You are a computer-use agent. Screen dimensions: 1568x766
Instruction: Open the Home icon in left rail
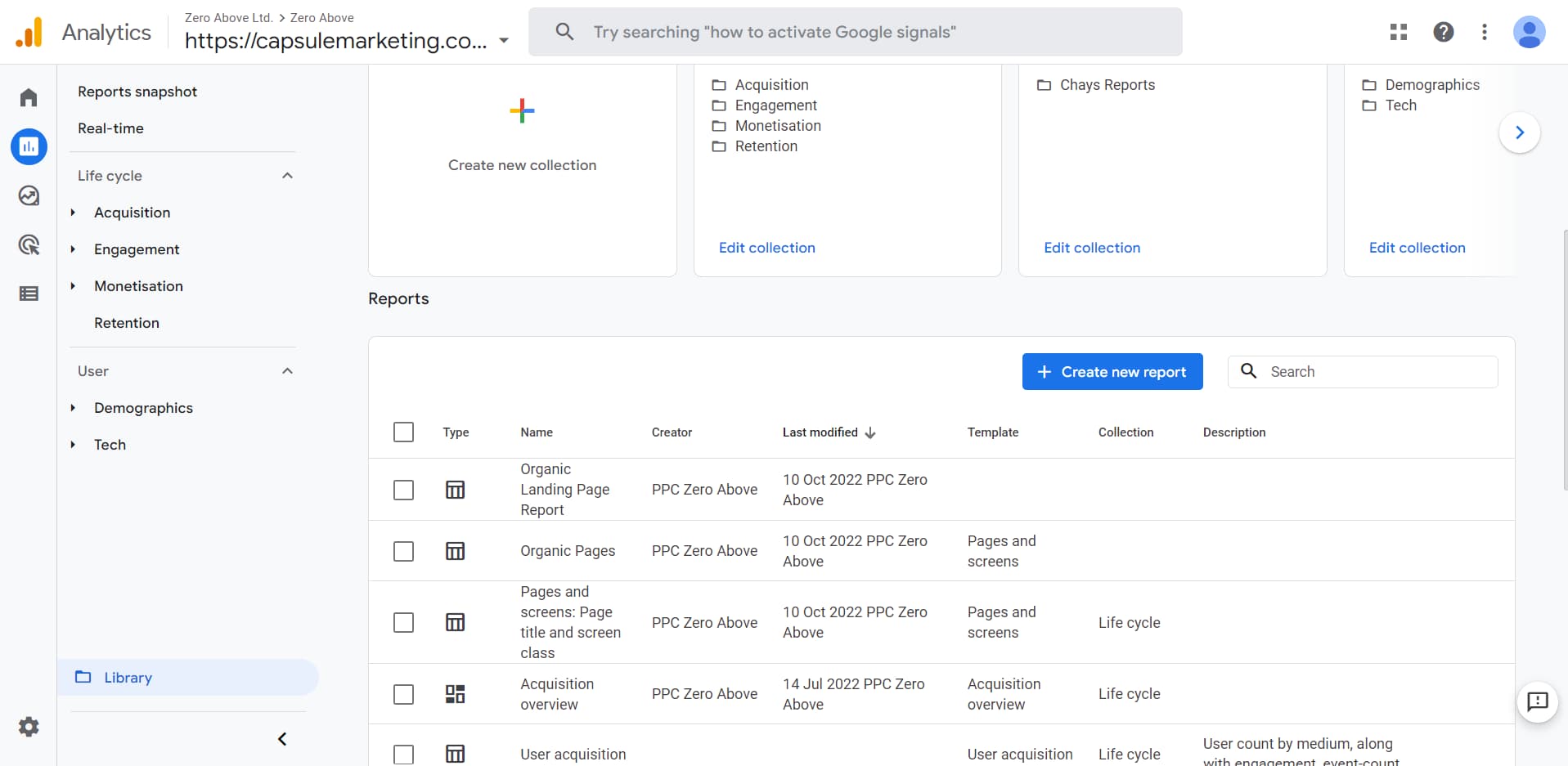click(29, 98)
